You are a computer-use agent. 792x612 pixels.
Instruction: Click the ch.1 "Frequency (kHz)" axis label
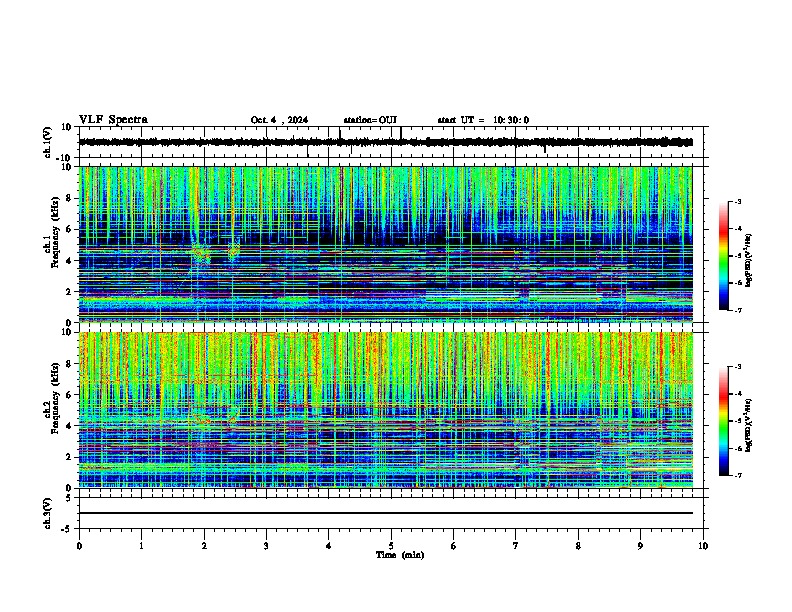pyautogui.click(x=55, y=233)
